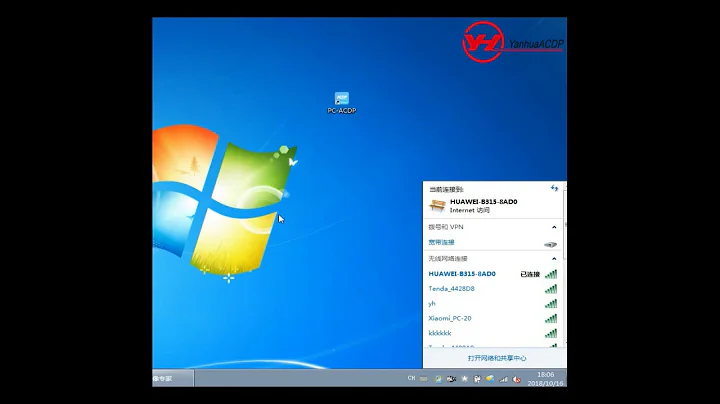This screenshot has width=720, height=404.
Task: Click signal bars beside kkkkkk network
Action: [551, 333]
